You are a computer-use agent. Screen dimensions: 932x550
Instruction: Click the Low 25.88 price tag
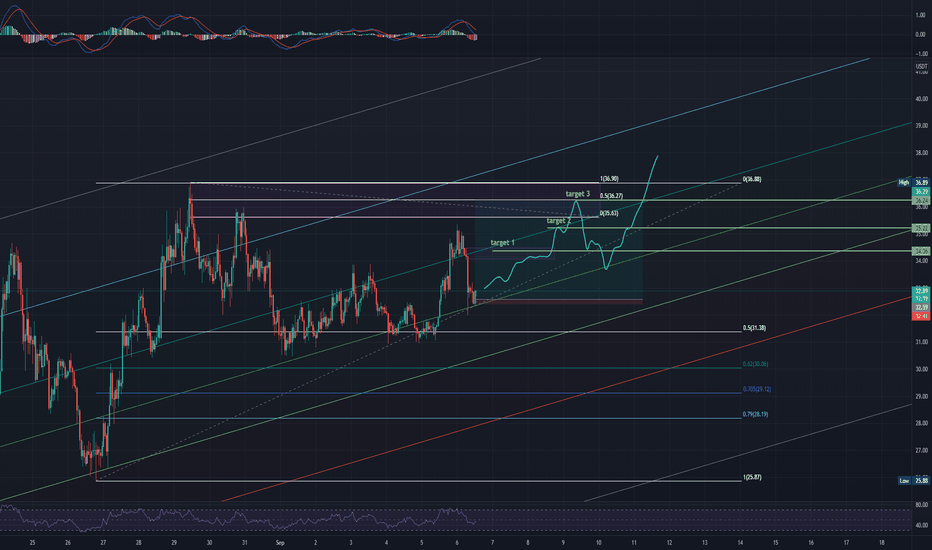tap(913, 480)
